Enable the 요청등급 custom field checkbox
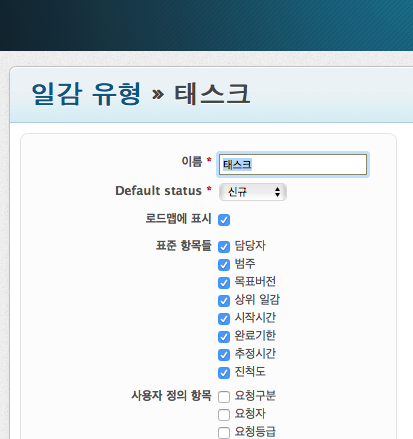This screenshot has height=439, width=413. click(224, 433)
